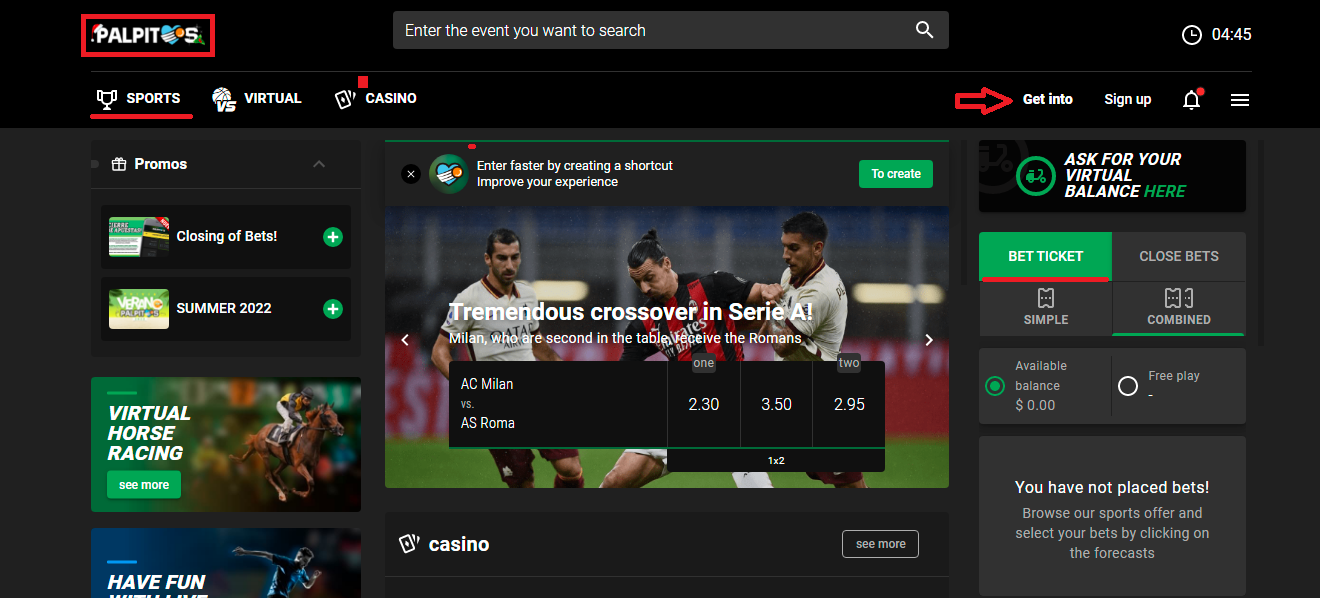Switch to the CLOSE BETS tab
The image size is (1320, 598).
tap(1179, 256)
